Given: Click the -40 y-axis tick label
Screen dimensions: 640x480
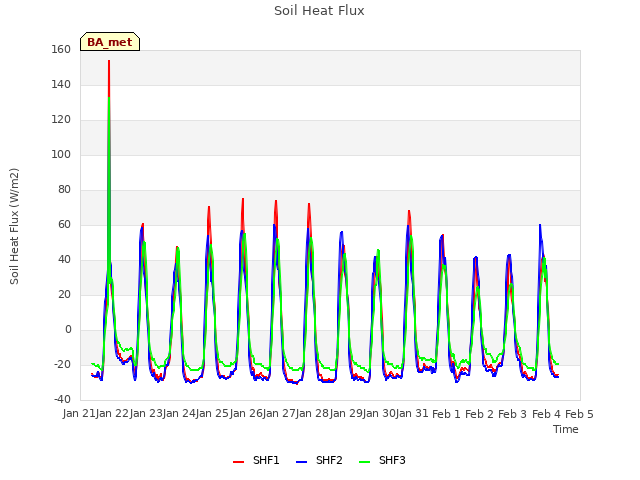Looking at the screenshot, I should coord(62,400).
